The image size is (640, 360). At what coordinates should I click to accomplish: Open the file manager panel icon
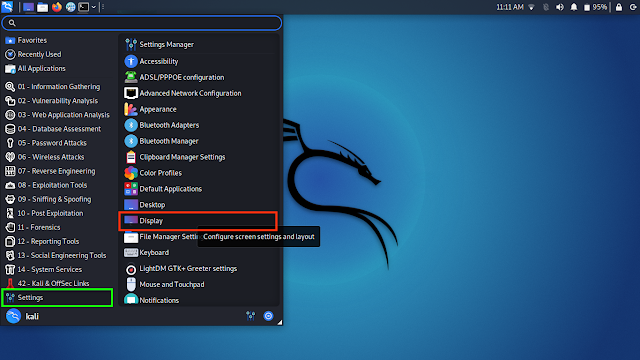pyautogui.click(x=42, y=7)
